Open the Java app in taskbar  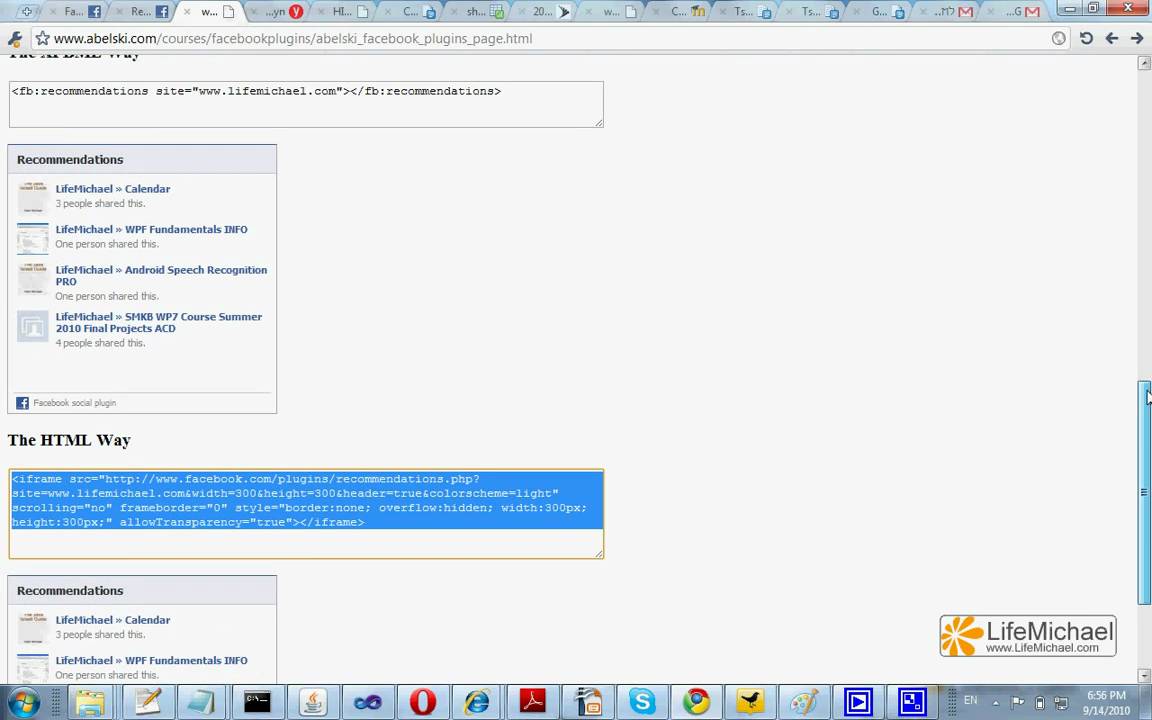tap(313, 702)
